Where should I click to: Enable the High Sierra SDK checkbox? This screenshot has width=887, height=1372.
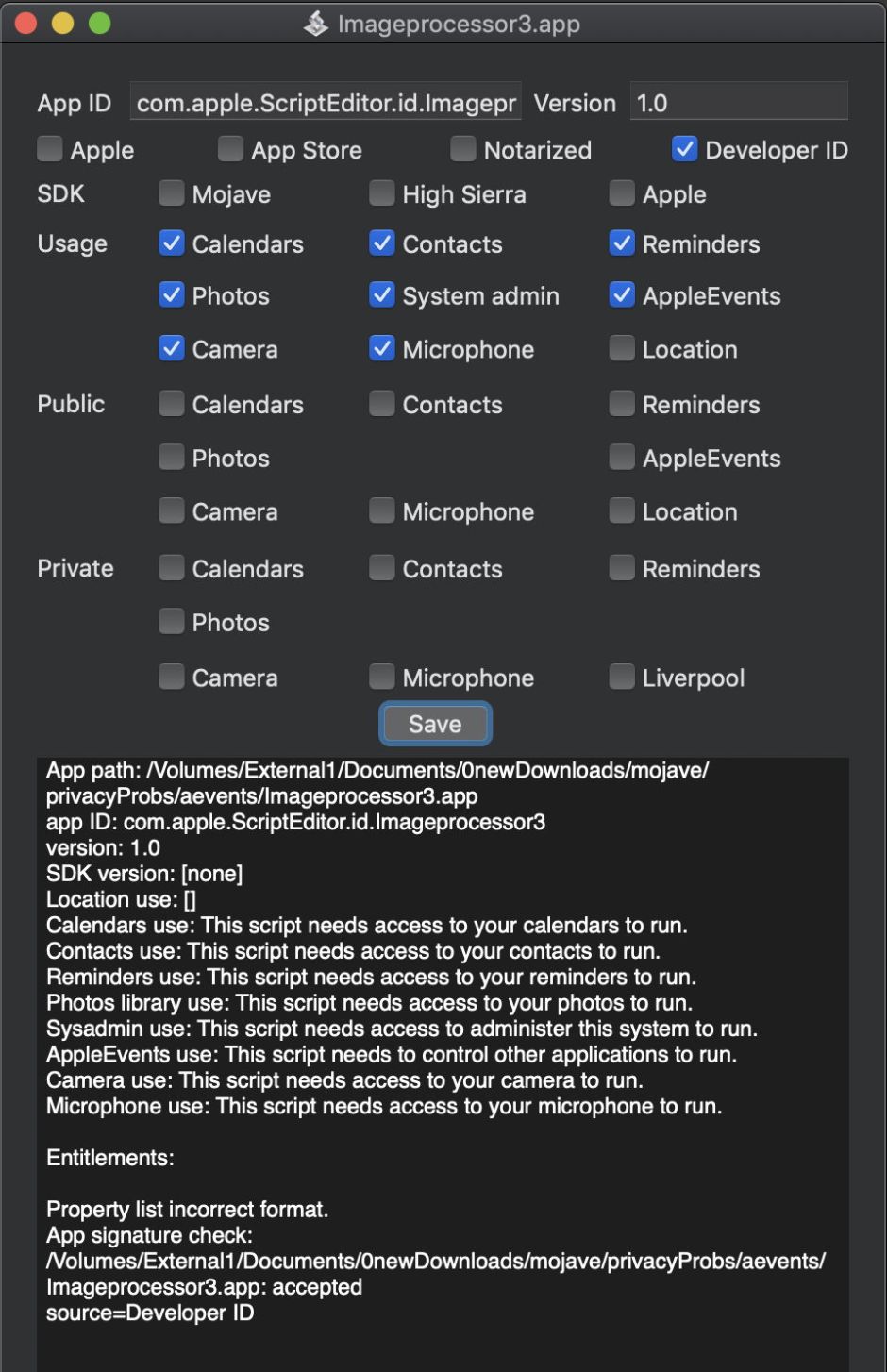pos(381,193)
